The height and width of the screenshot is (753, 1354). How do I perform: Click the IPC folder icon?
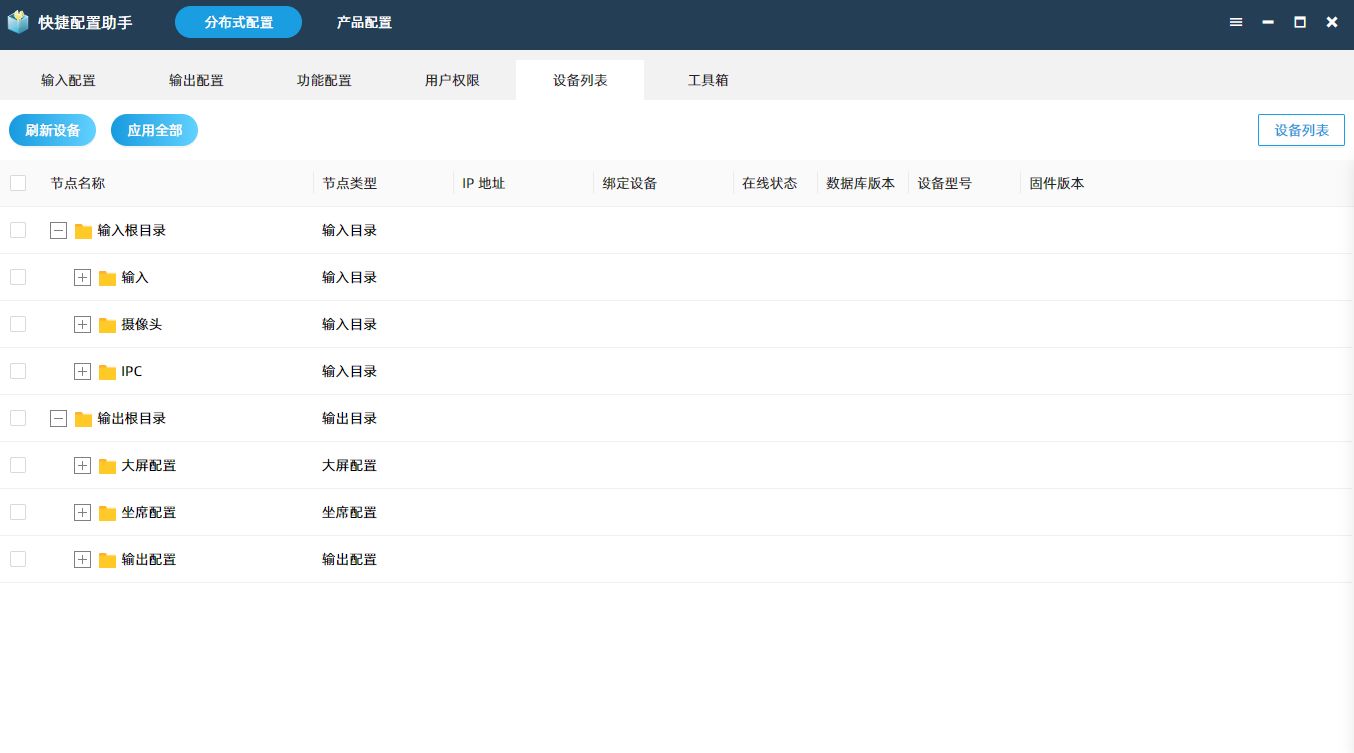click(108, 372)
